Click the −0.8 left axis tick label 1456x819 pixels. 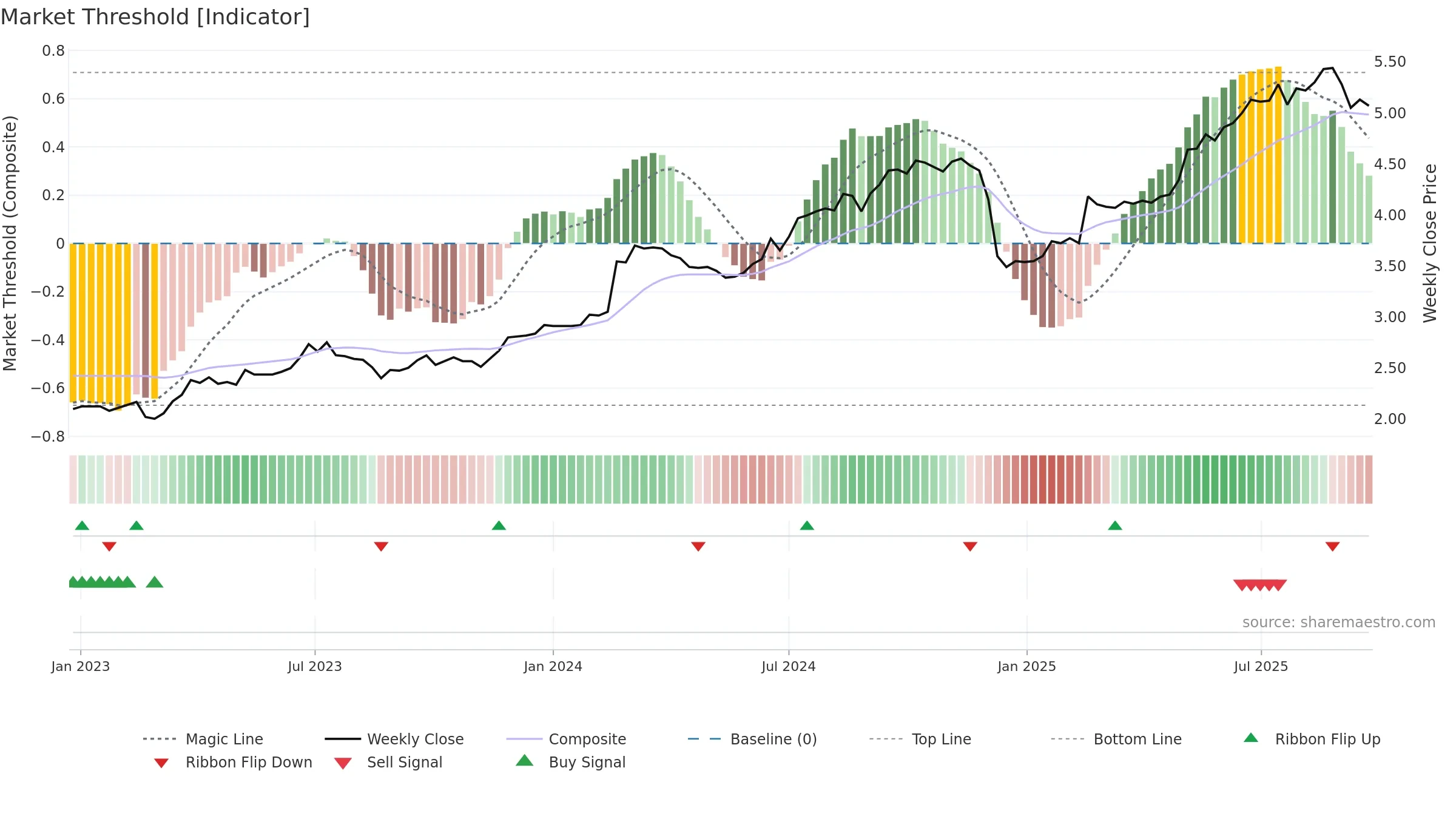pos(48,437)
